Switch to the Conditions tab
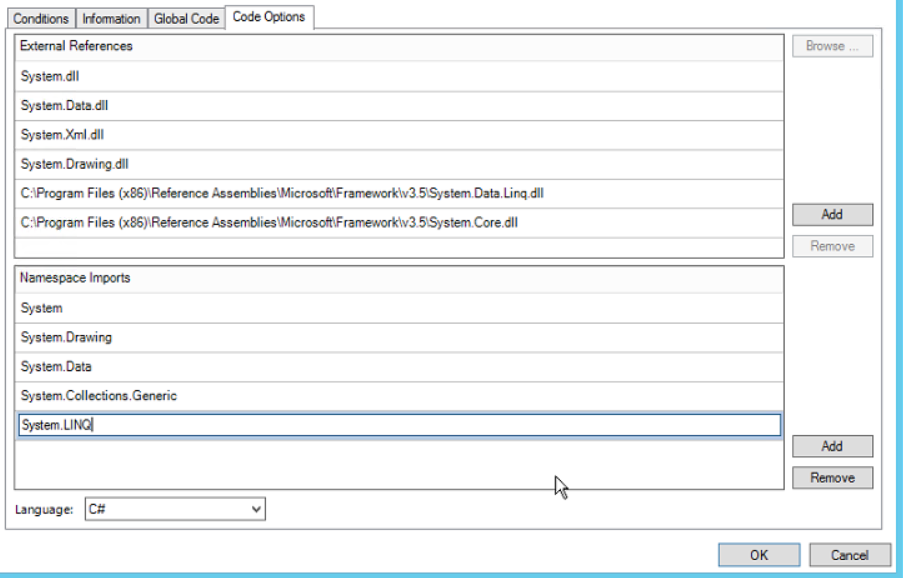903x578 pixels. pos(41,18)
